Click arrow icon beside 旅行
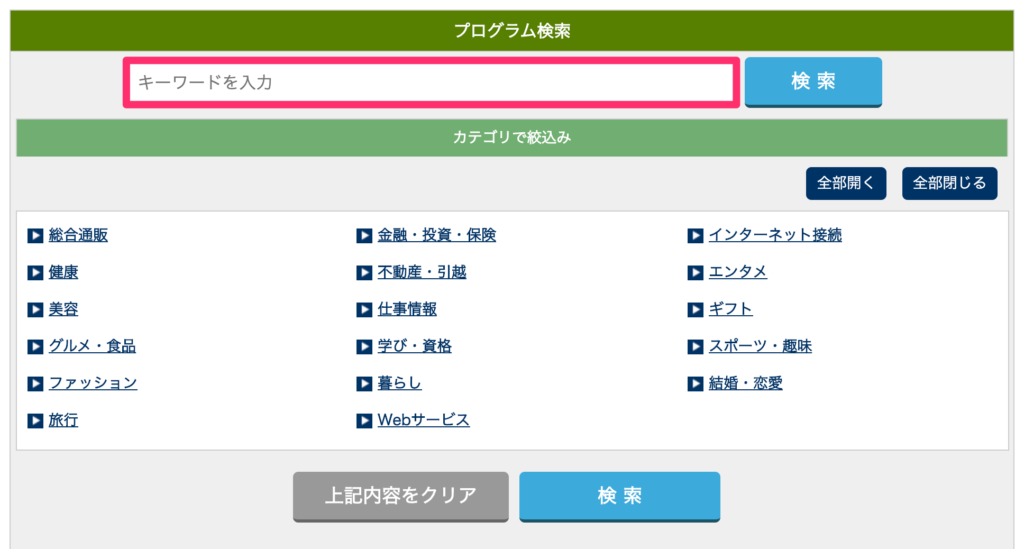This screenshot has width=1024, height=549. pyautogui.click(x=35, y=421)
